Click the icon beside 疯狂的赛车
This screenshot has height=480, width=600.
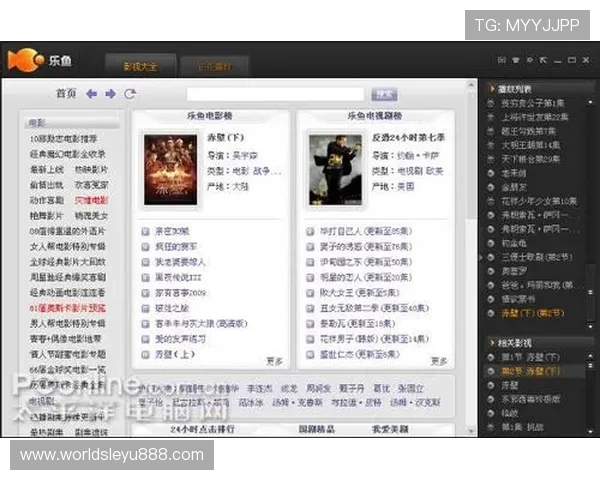point(145,247)
